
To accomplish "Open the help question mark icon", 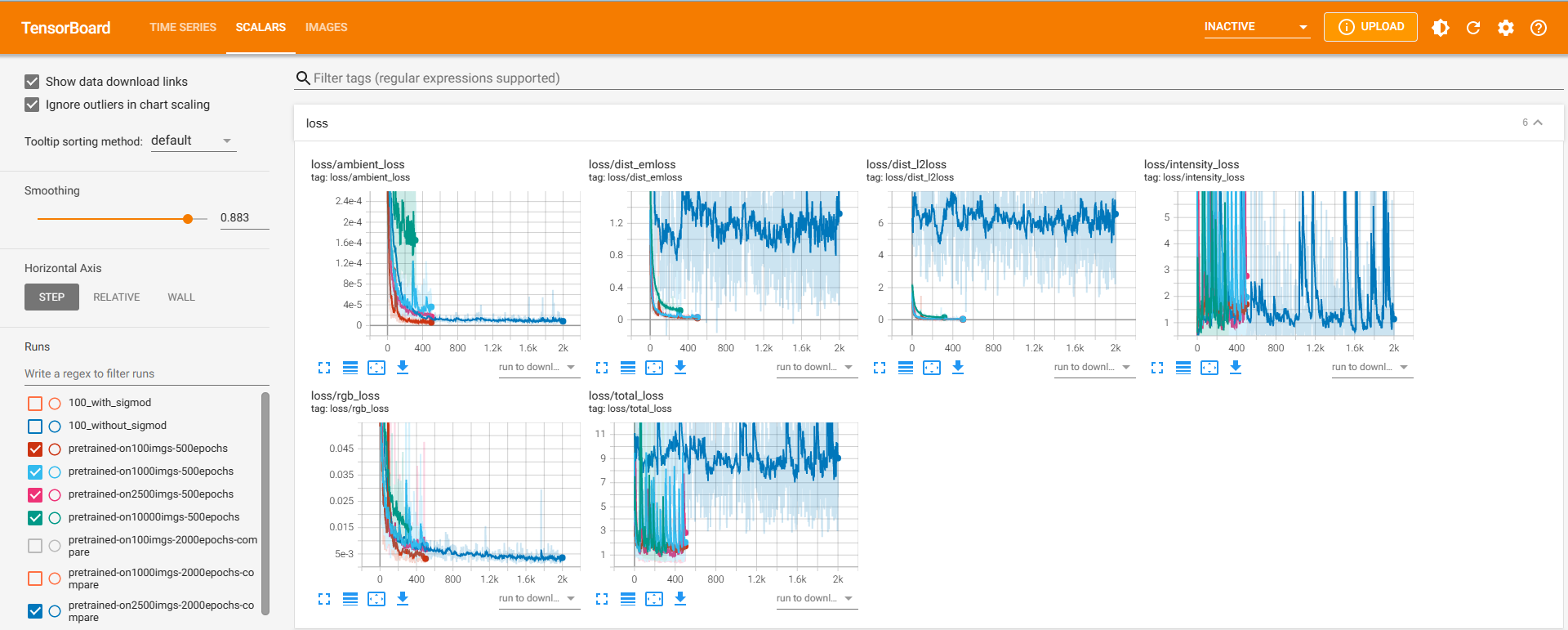I will pyautogui.click(x=1539, y=28).
